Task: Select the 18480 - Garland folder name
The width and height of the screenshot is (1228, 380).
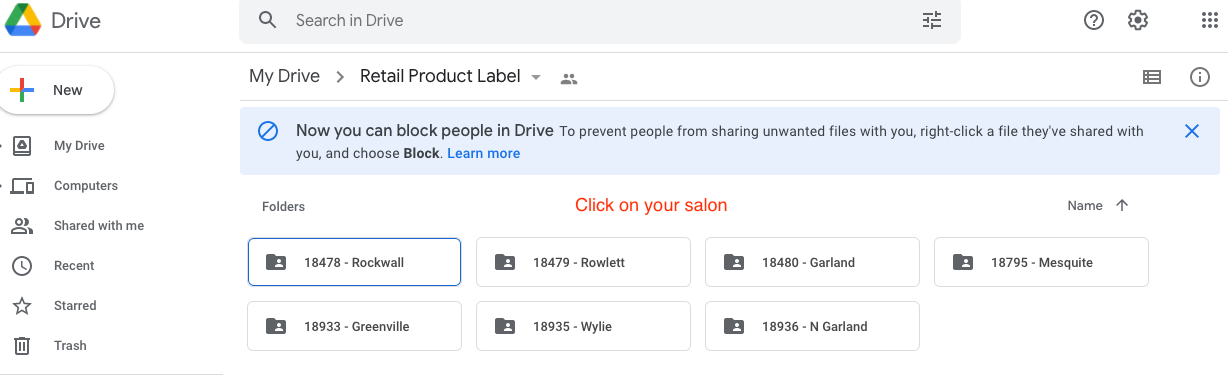Action: click(808, 262)
